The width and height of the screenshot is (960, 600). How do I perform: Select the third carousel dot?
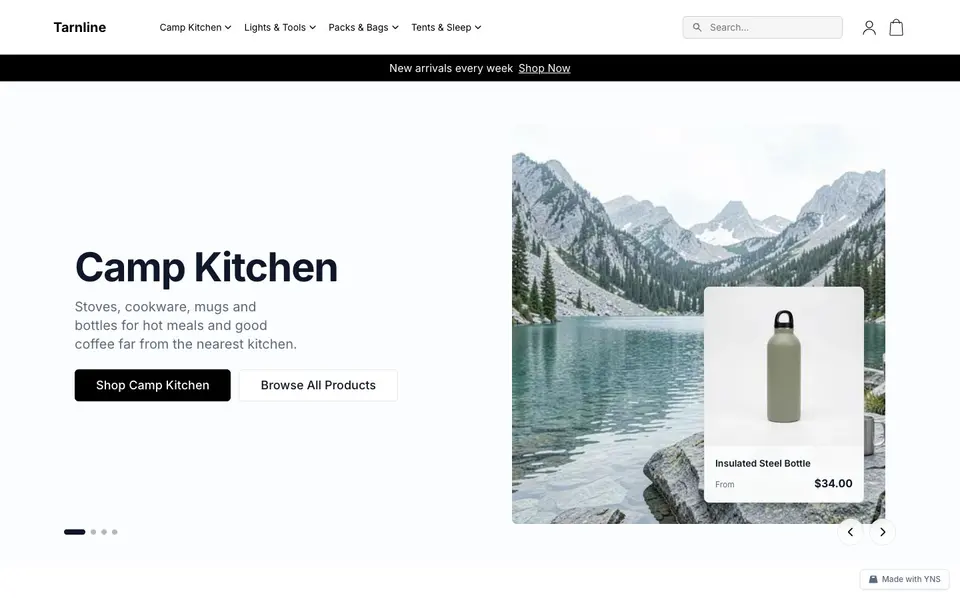coord(104,532)
